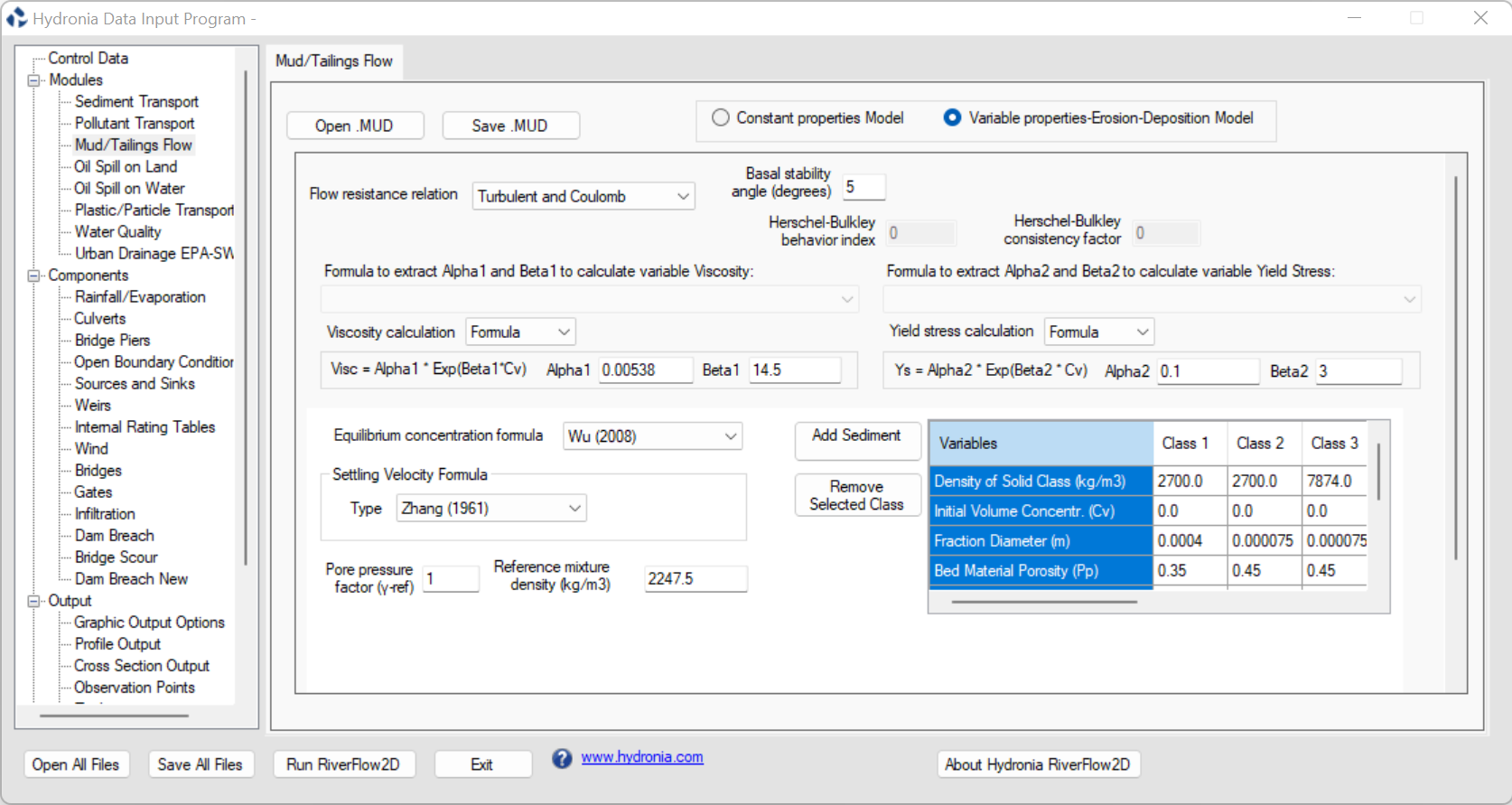Click Class 1 column header
Viewport: 1512px width, 805px height.
(x=1190, y=443)
